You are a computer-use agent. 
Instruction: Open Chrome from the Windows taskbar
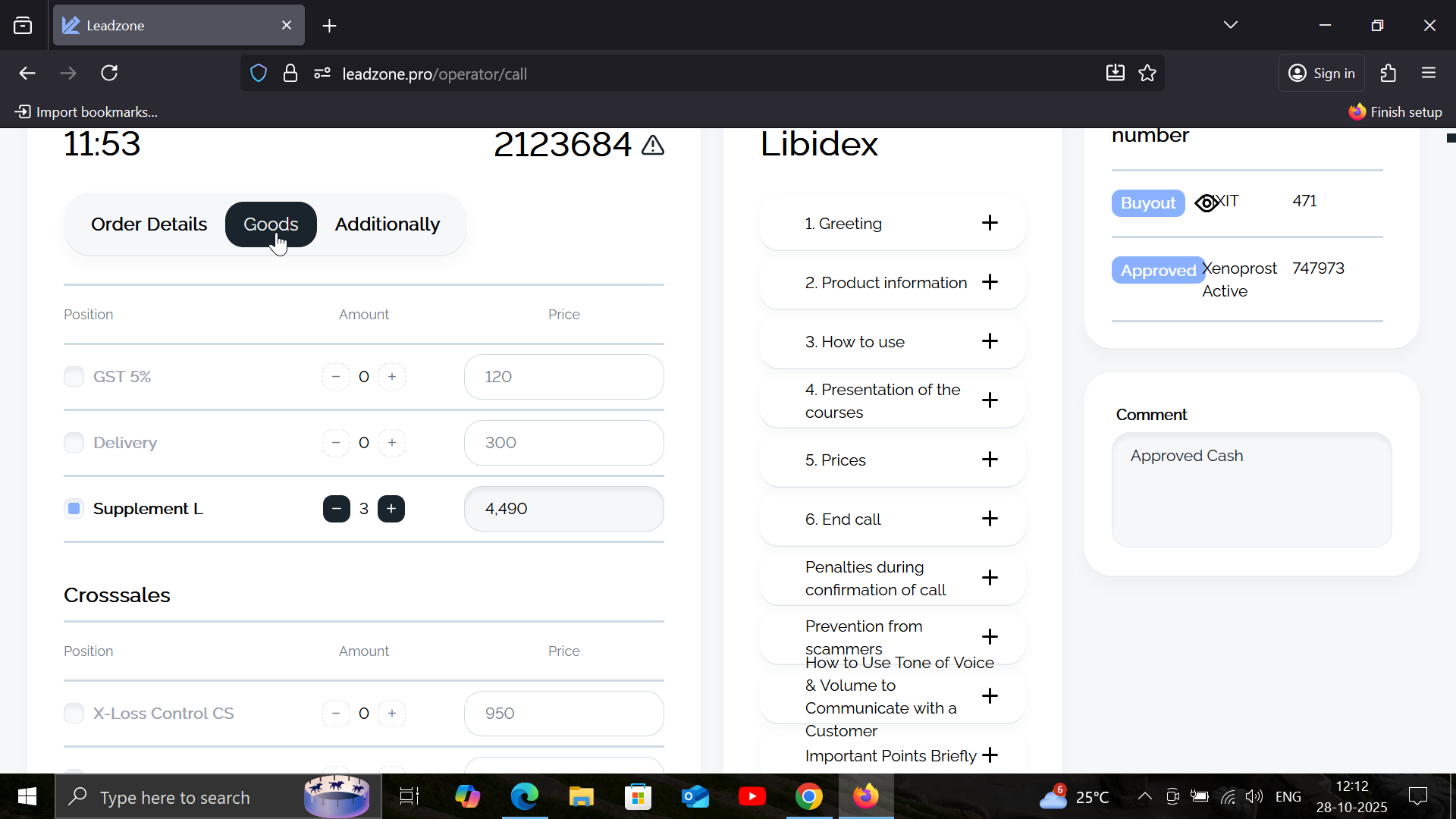tap(809, 797)
